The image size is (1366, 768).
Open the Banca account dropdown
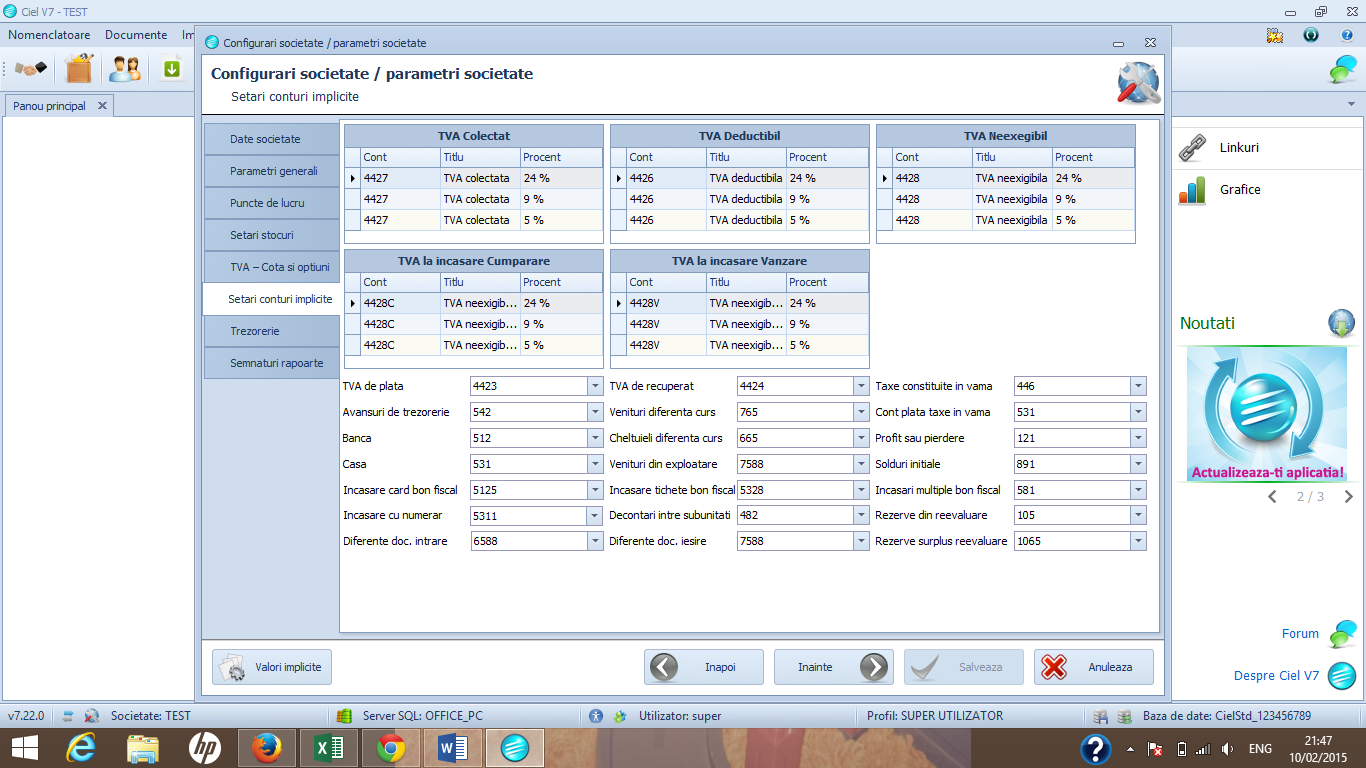point(595,438)
